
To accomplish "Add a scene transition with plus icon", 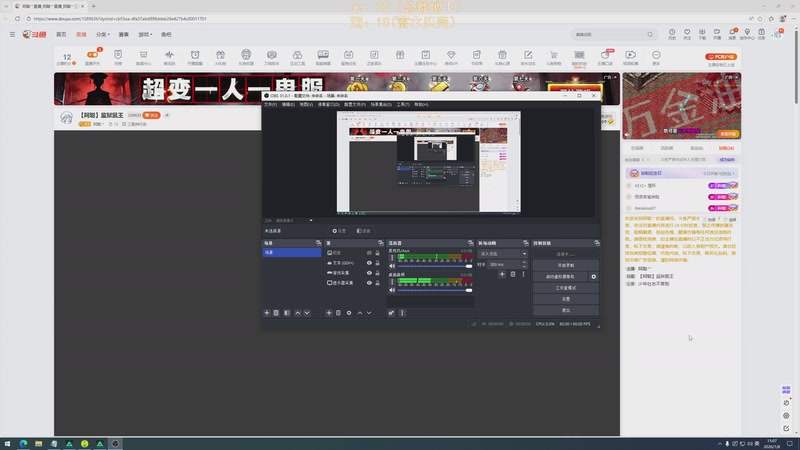I will [x=502, y=274].
